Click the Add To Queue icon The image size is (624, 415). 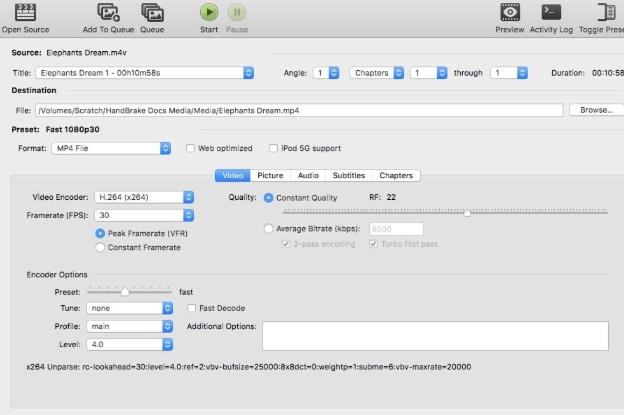tap(108, 12)
